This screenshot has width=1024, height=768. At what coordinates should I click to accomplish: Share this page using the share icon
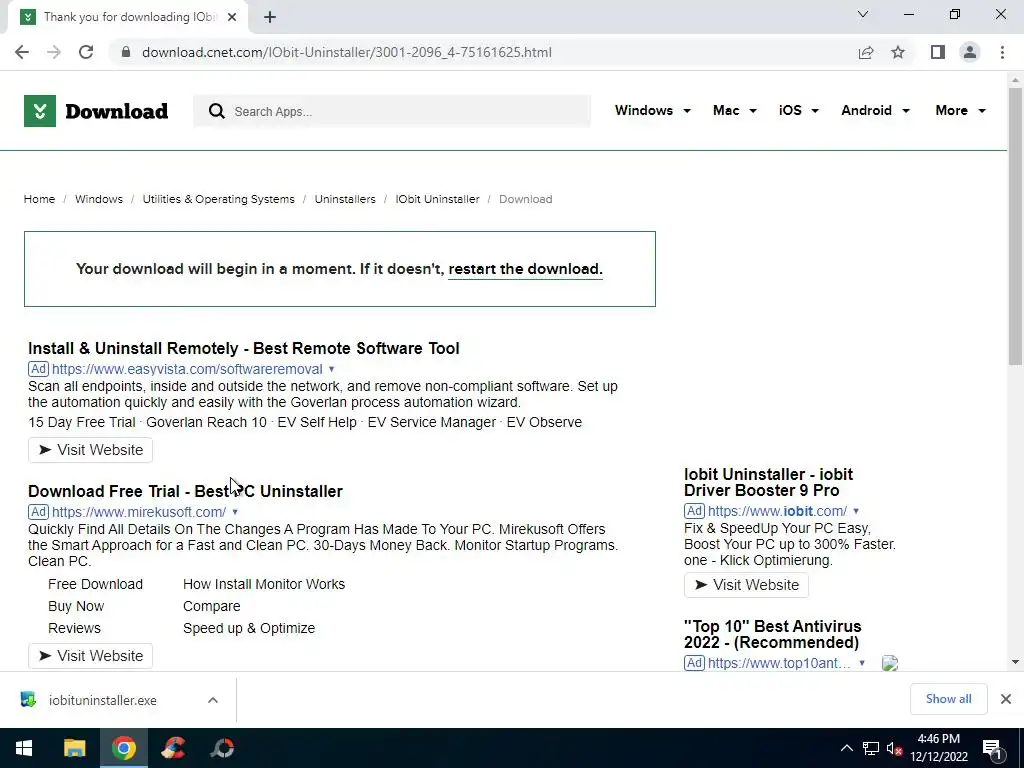tap(866, 52)
